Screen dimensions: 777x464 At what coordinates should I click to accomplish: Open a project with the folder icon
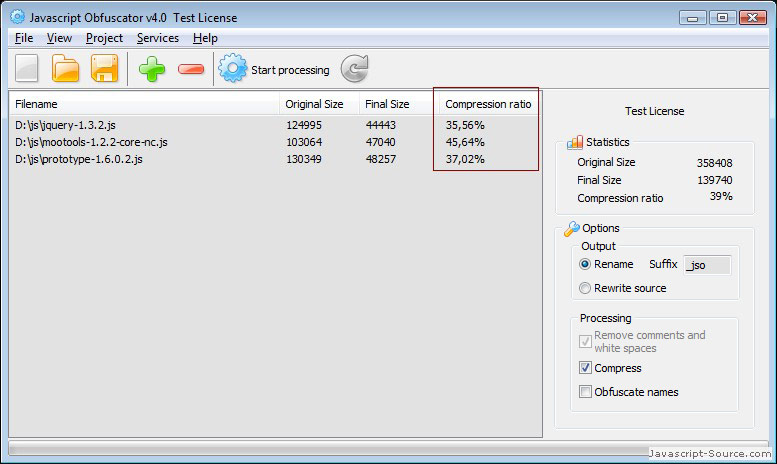[65, 68]
